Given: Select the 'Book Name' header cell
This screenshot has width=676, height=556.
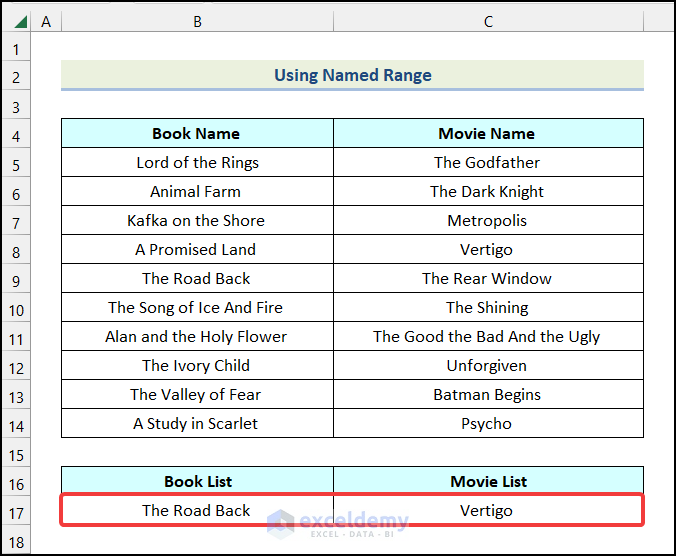Looking at the screenshot, I should click(197, 134).
